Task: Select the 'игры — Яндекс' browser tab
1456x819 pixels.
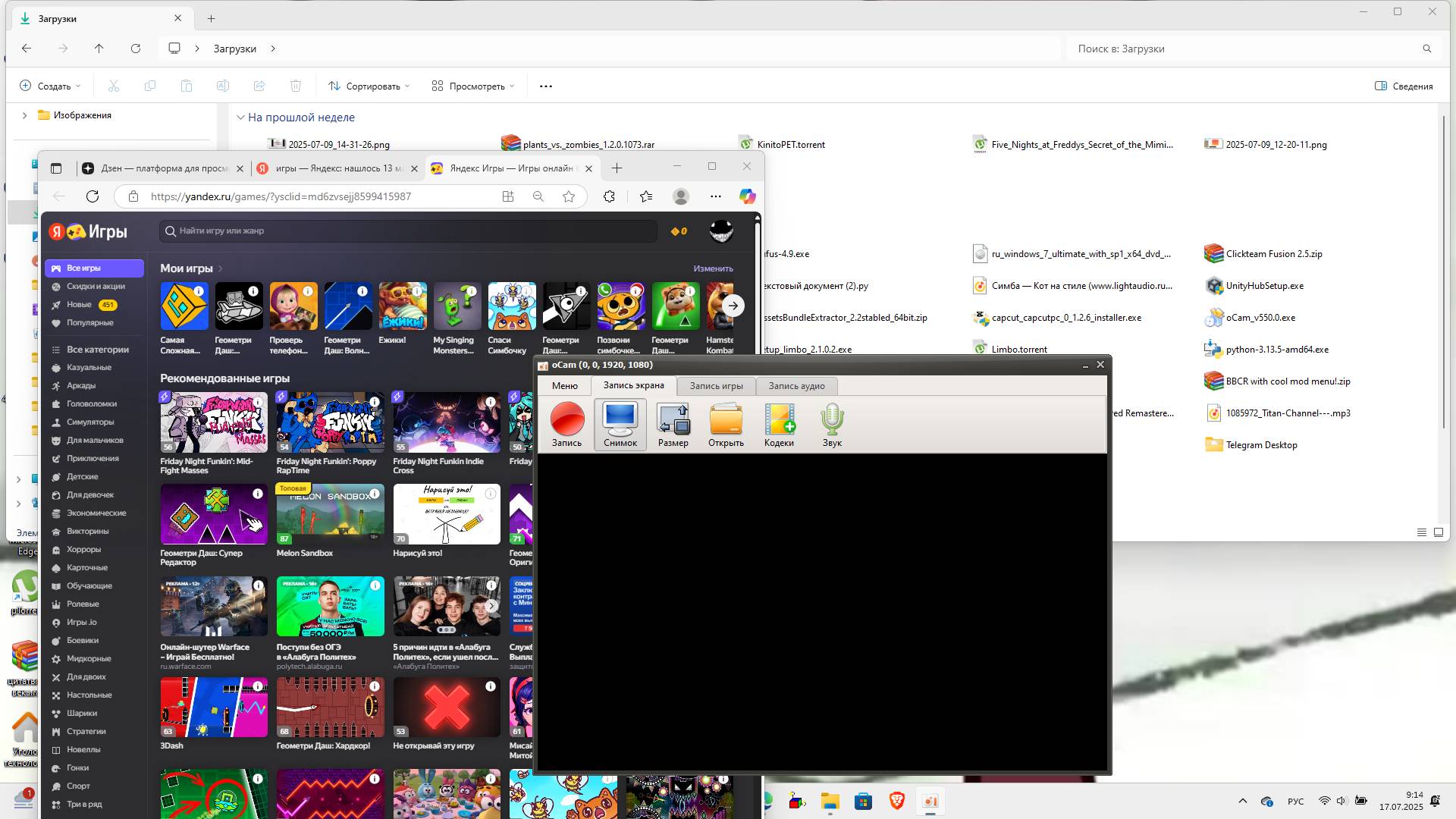Action: tap(337, 168)
